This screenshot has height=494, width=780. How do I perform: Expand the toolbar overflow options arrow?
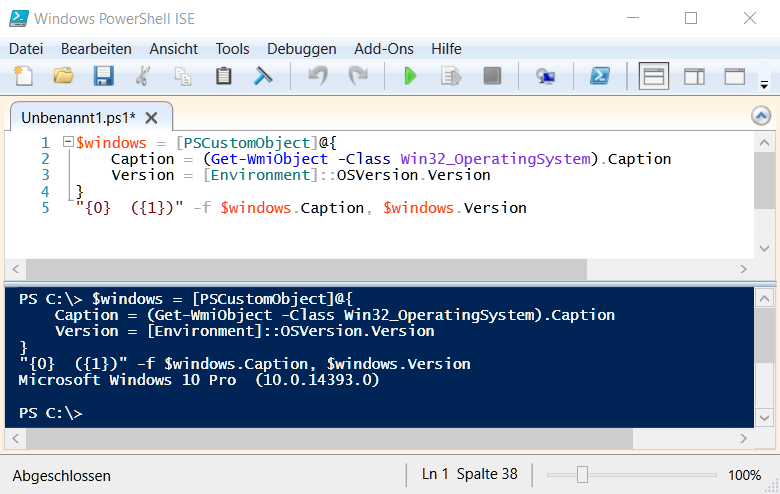click(x=765, y=85)
